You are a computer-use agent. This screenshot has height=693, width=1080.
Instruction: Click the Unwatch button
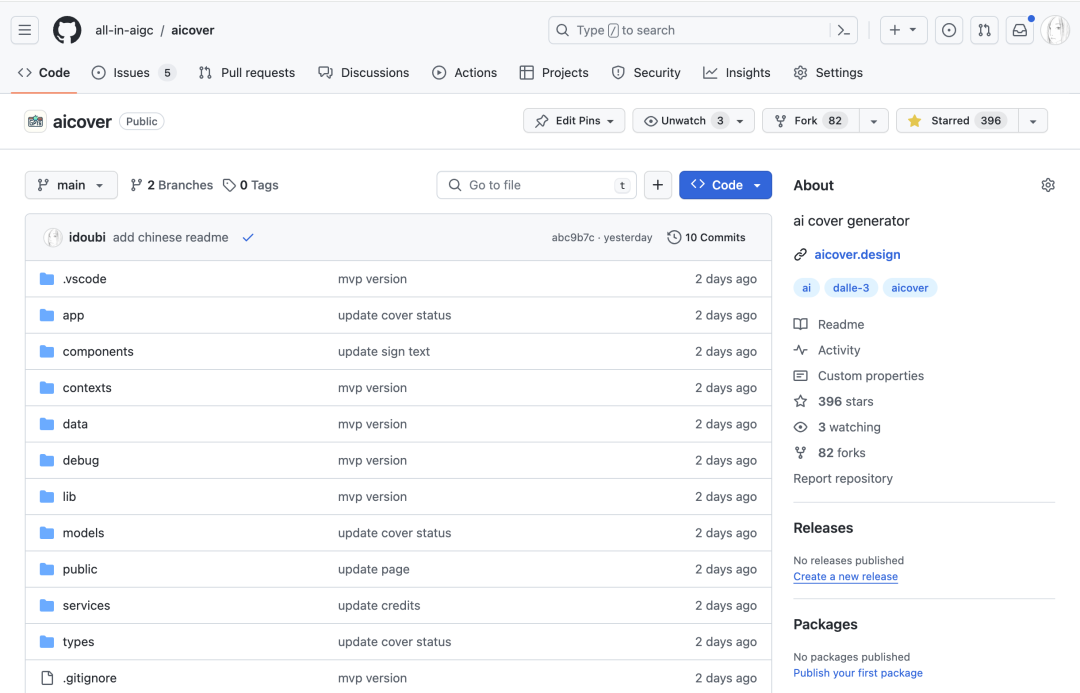tap(693, 121)
